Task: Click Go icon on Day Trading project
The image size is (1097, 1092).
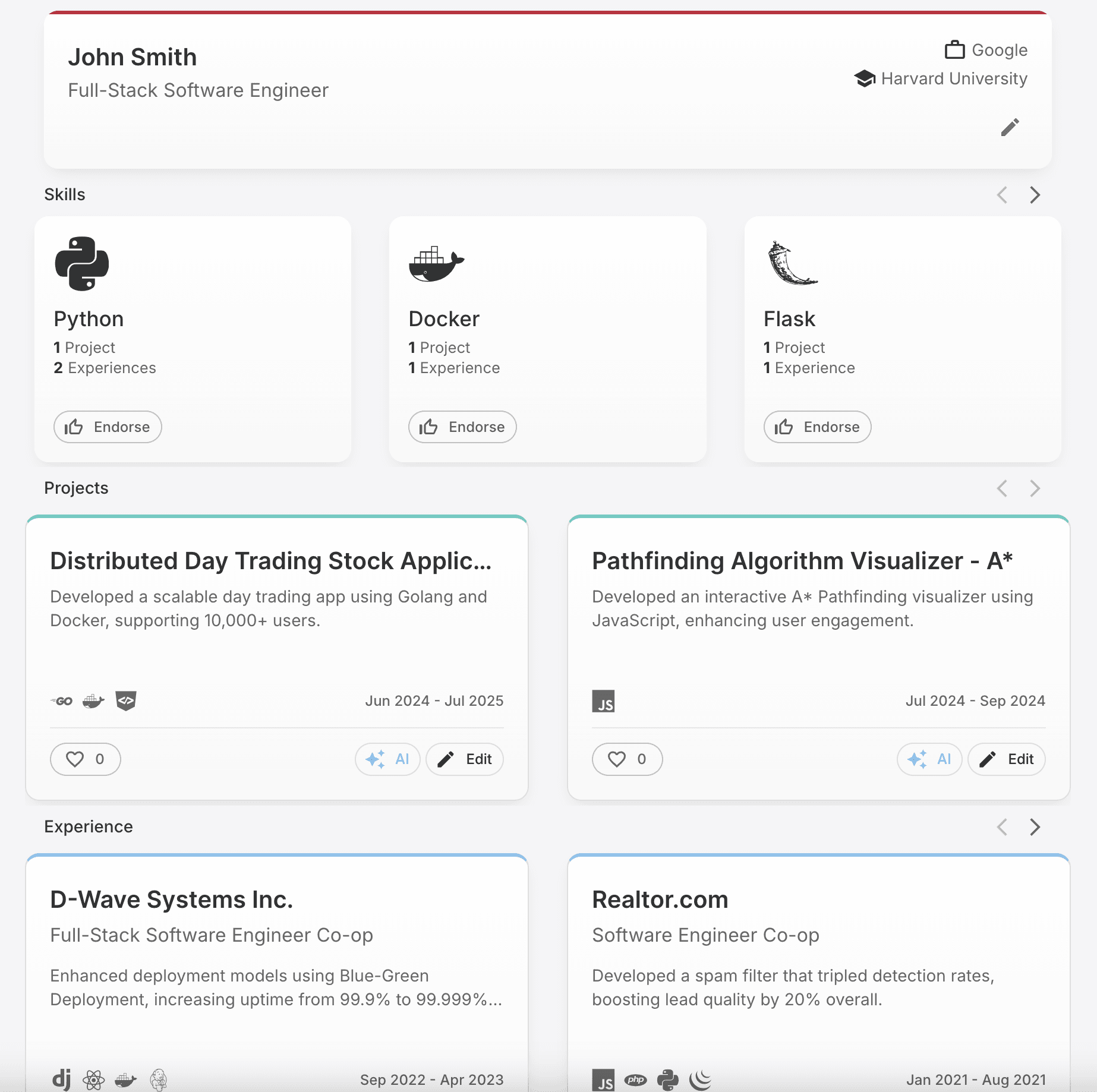Action: (62, 701)
